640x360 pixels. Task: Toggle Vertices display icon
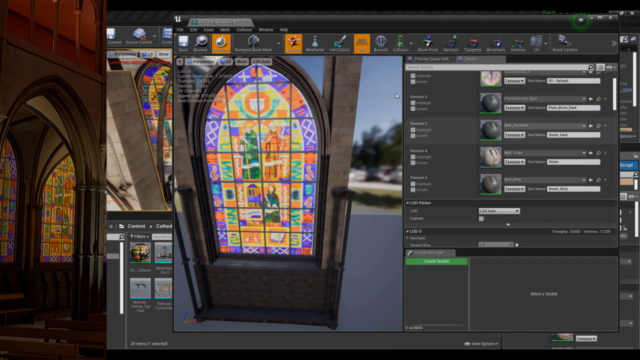(518, 43)
